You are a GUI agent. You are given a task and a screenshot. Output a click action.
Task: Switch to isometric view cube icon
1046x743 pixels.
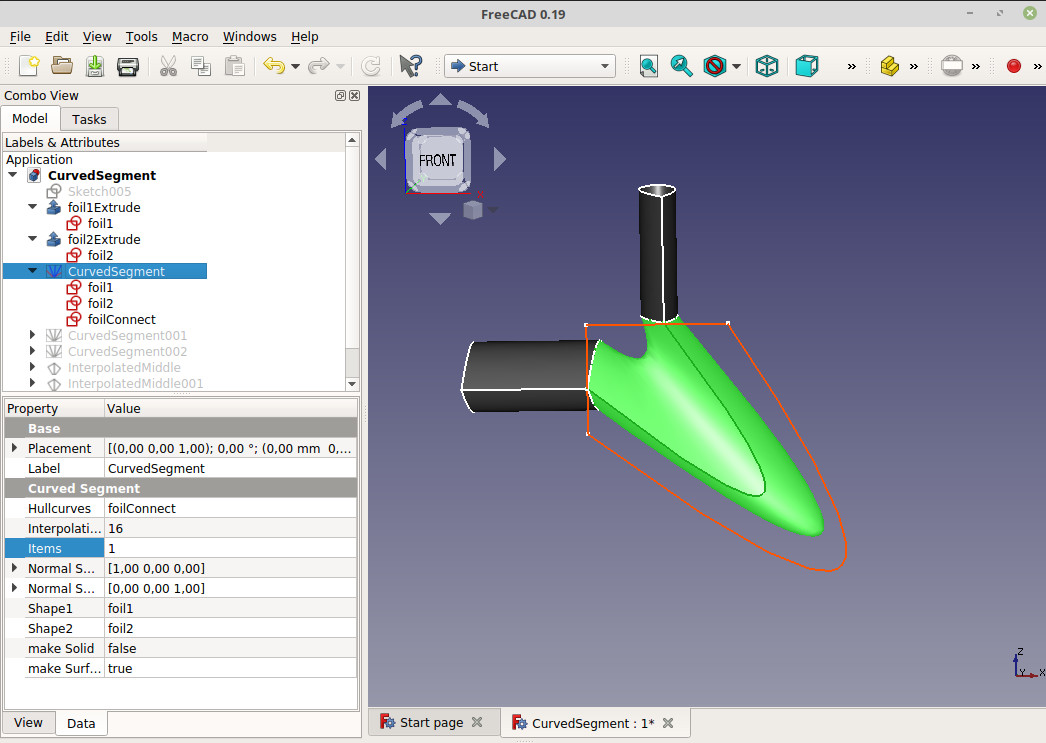pos(766,66)
